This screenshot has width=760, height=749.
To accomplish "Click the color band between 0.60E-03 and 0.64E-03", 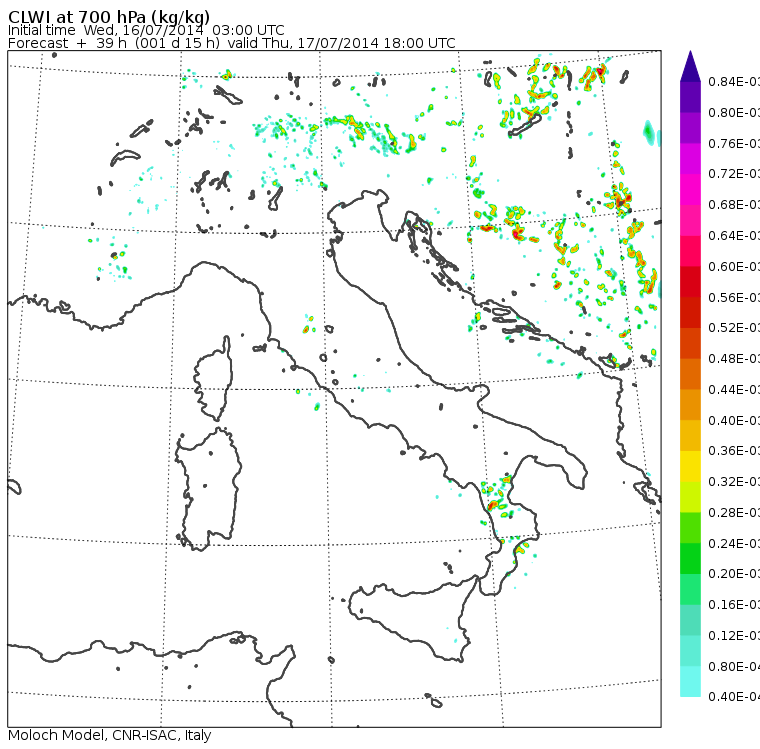I will 690,251.
